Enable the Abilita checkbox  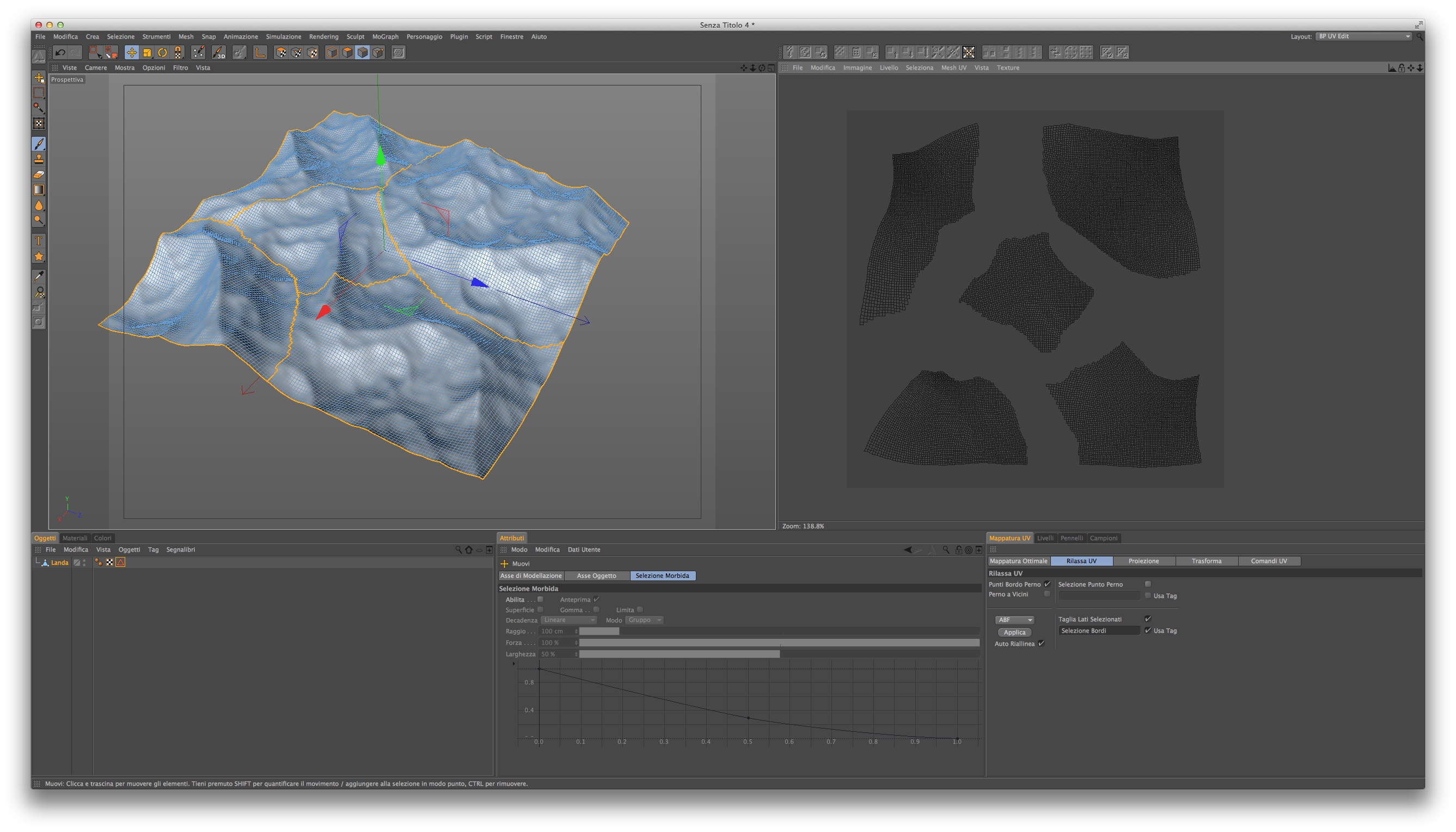point(540,599)
